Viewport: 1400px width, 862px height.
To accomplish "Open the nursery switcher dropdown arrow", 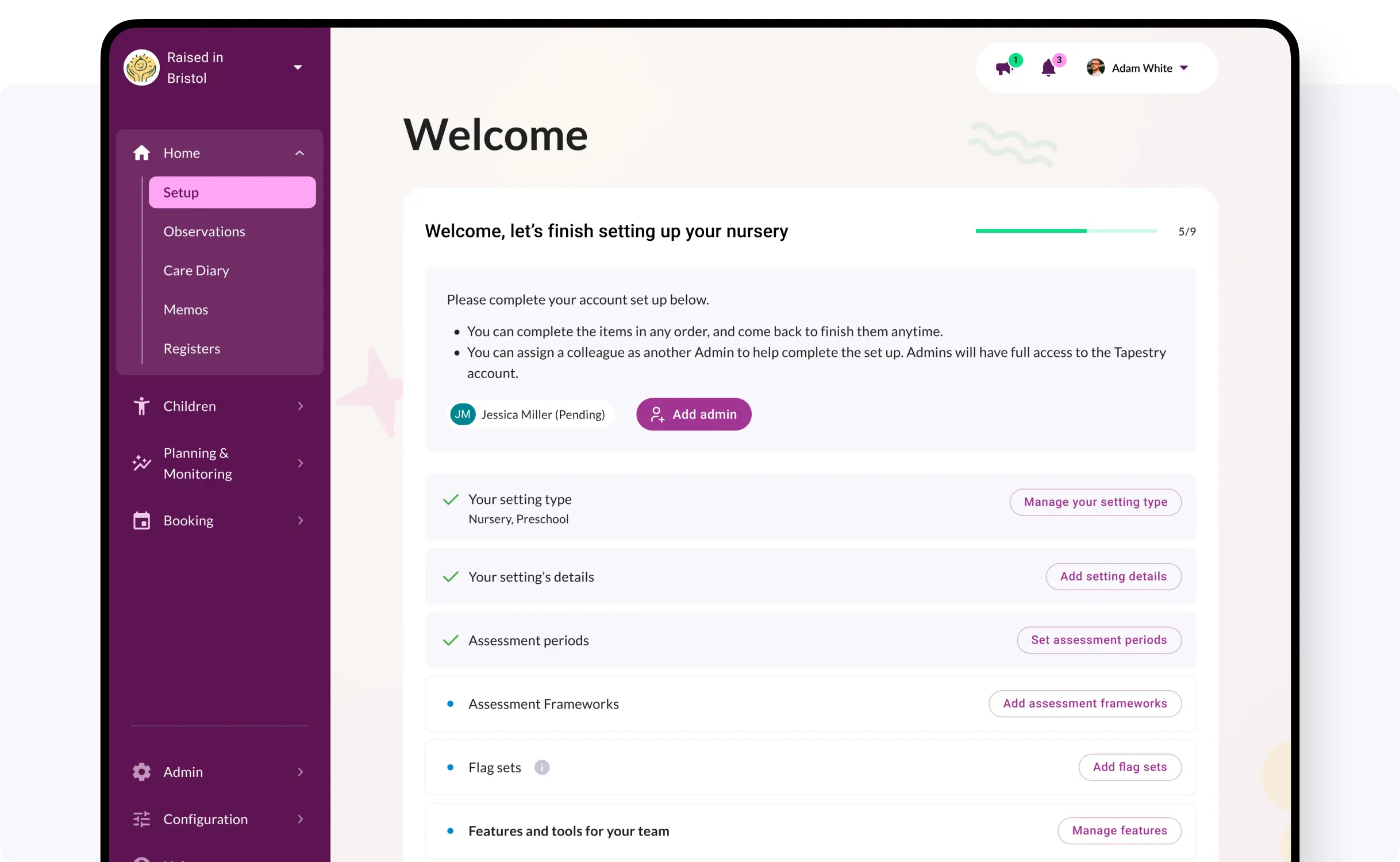I will coord(298,67).
